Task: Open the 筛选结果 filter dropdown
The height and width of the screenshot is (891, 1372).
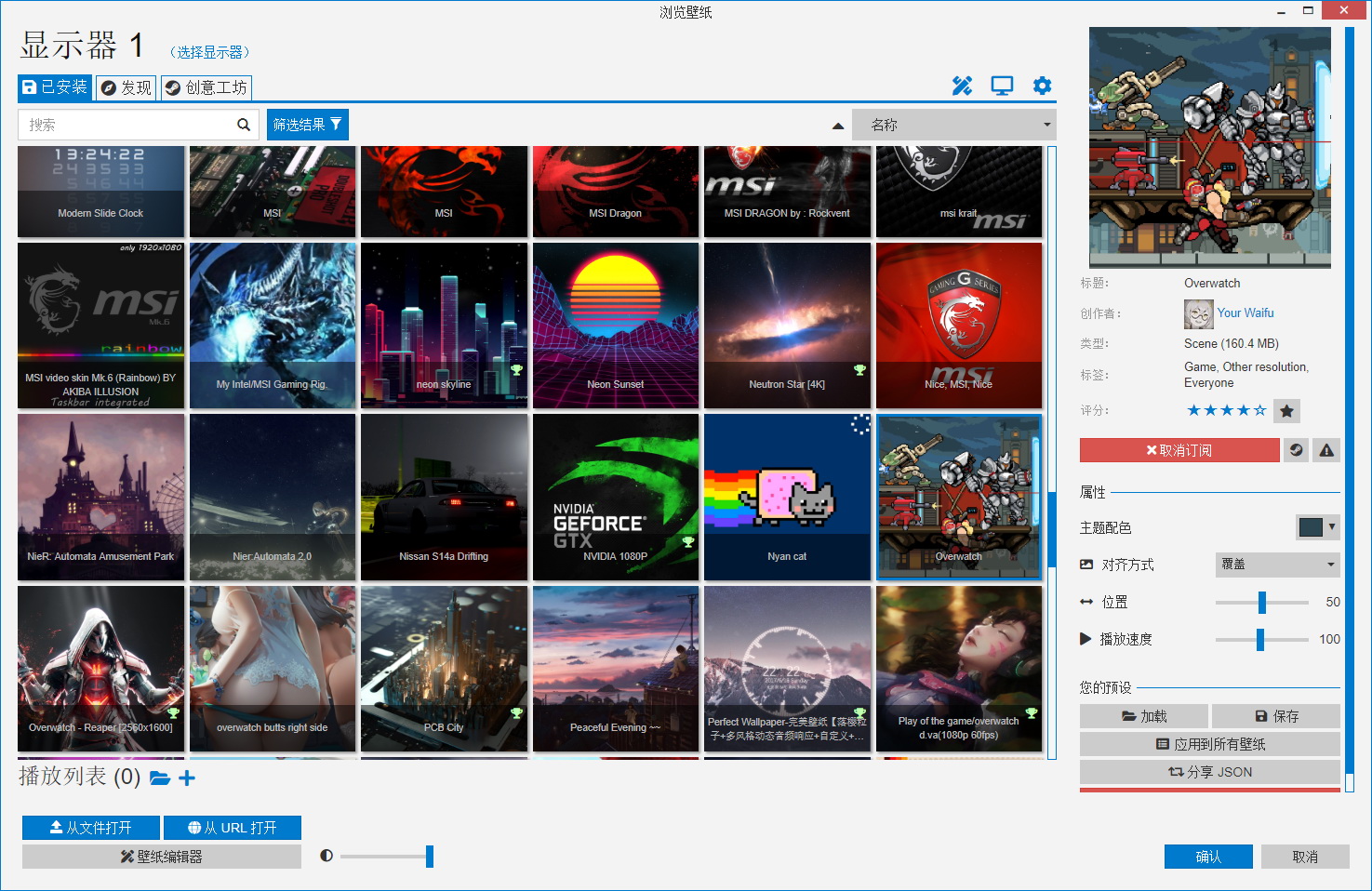Action: (x=308, y=125)
